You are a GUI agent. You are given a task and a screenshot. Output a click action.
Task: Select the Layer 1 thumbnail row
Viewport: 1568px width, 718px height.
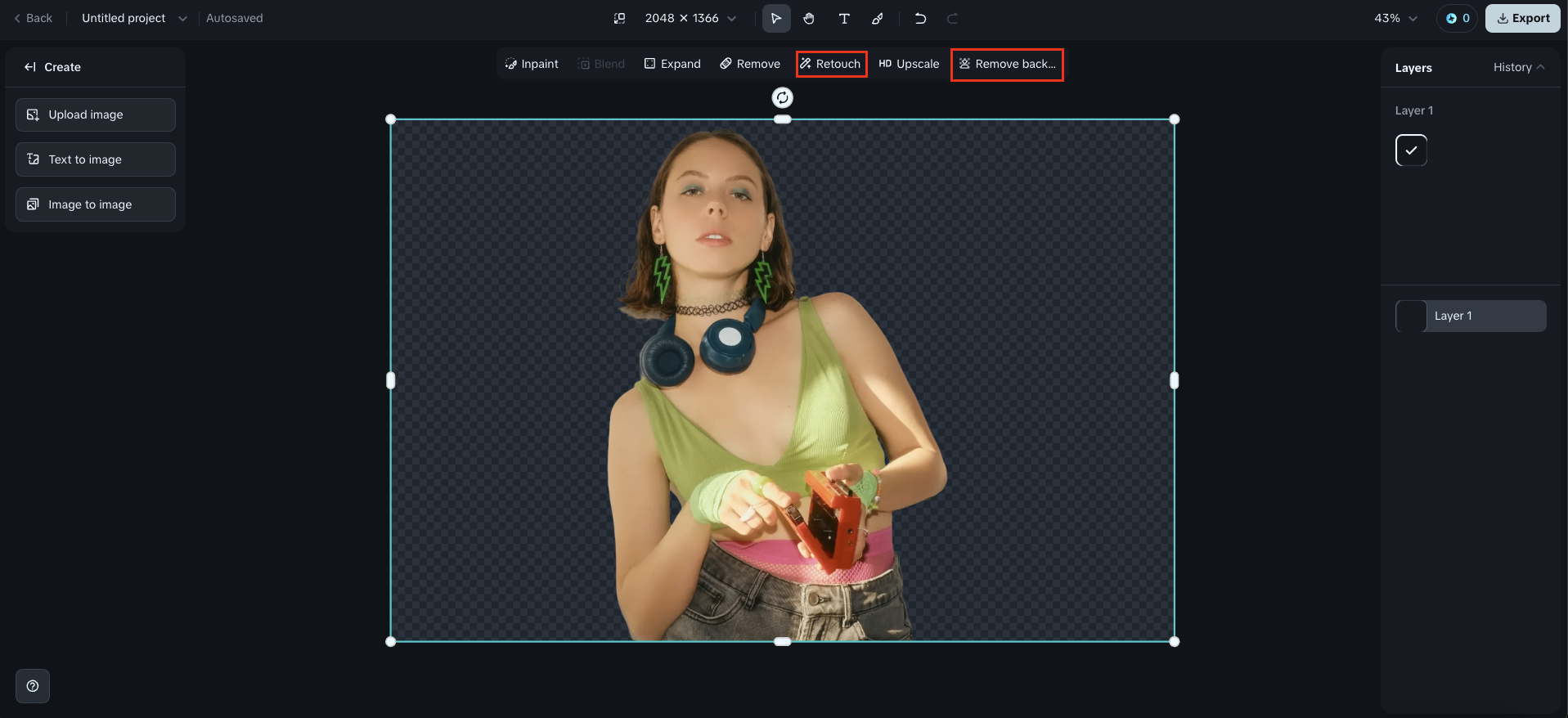click(1471, 316)
